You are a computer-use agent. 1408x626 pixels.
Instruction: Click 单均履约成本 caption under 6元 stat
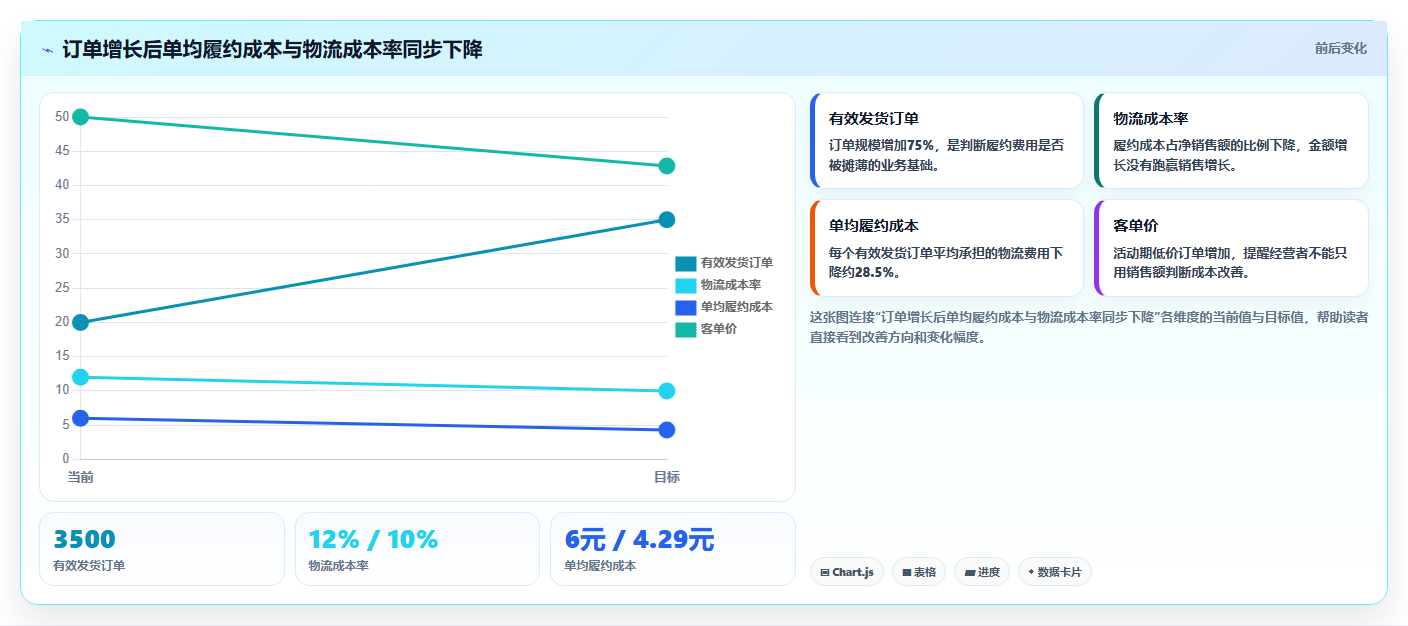600,566
